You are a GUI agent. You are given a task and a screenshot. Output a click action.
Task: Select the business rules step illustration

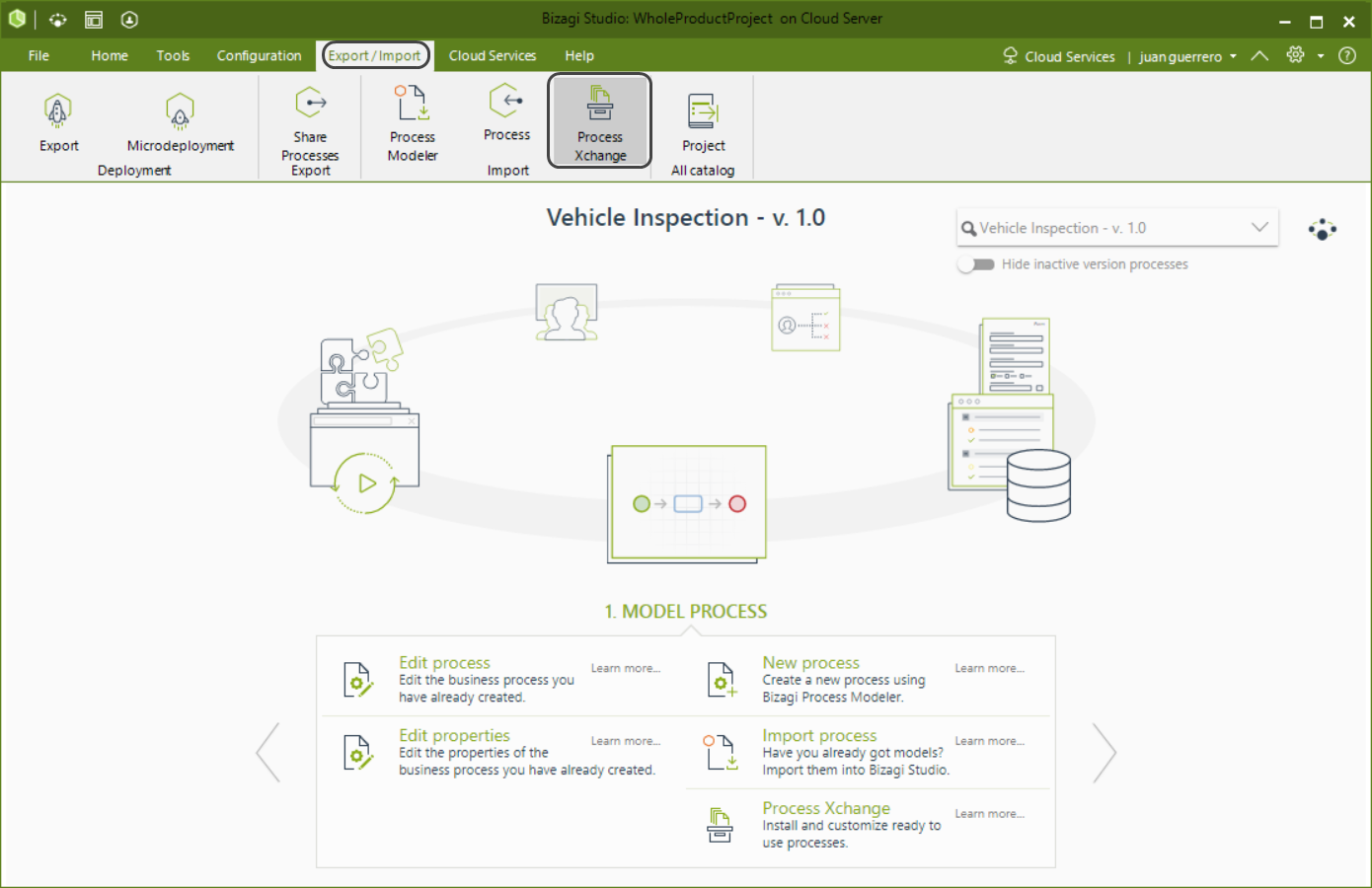click(x=805, y=318)
